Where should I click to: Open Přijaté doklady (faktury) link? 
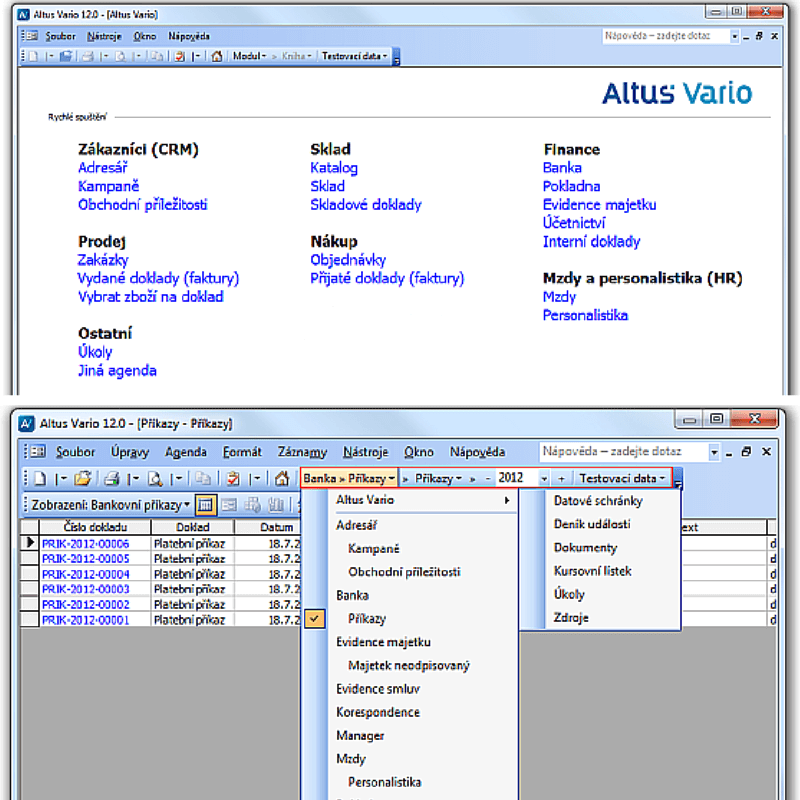387,279
